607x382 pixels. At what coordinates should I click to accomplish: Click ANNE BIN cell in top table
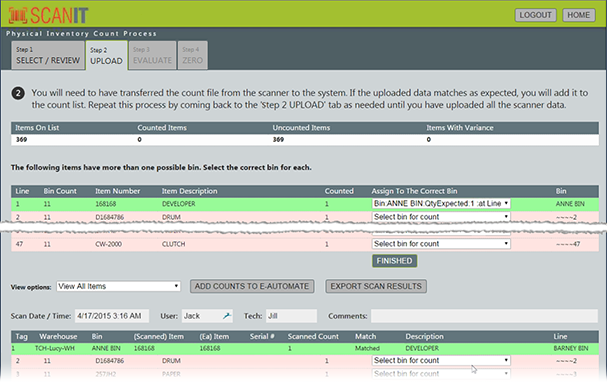(x=570, y=204)
